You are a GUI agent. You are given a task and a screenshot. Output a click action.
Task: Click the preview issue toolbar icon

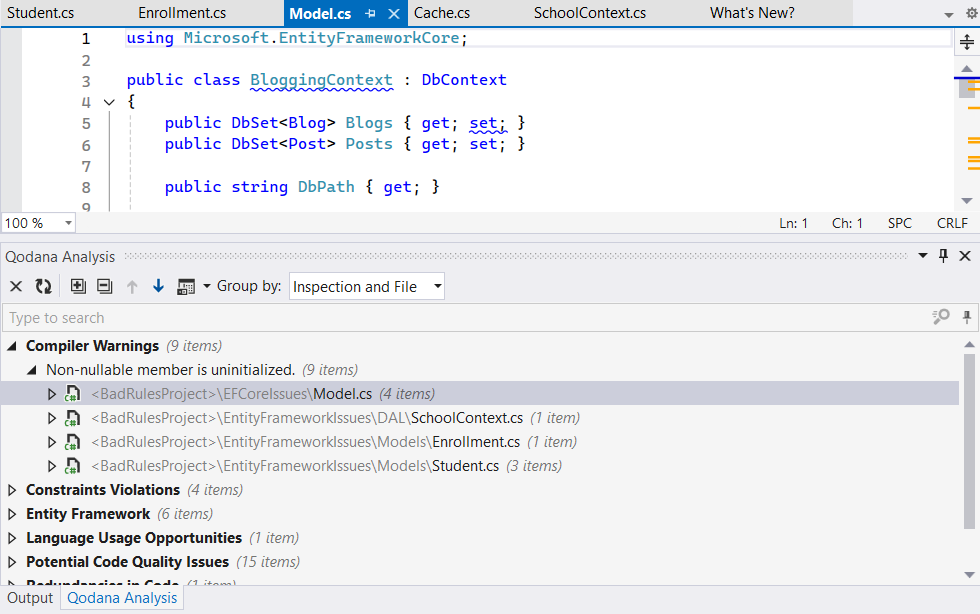[x=185, y=286]
